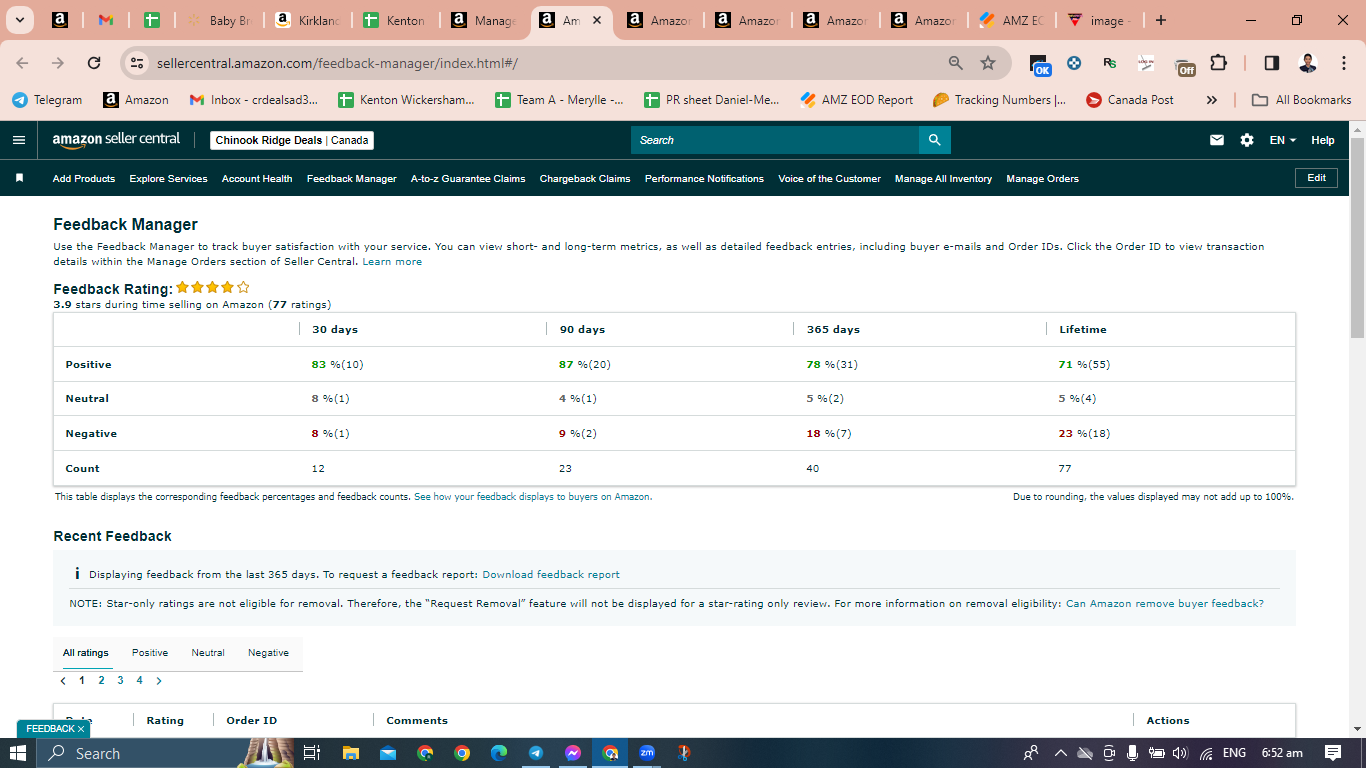Open Telegram from the taskbar
1366x768 pixels.
(536, 753)
